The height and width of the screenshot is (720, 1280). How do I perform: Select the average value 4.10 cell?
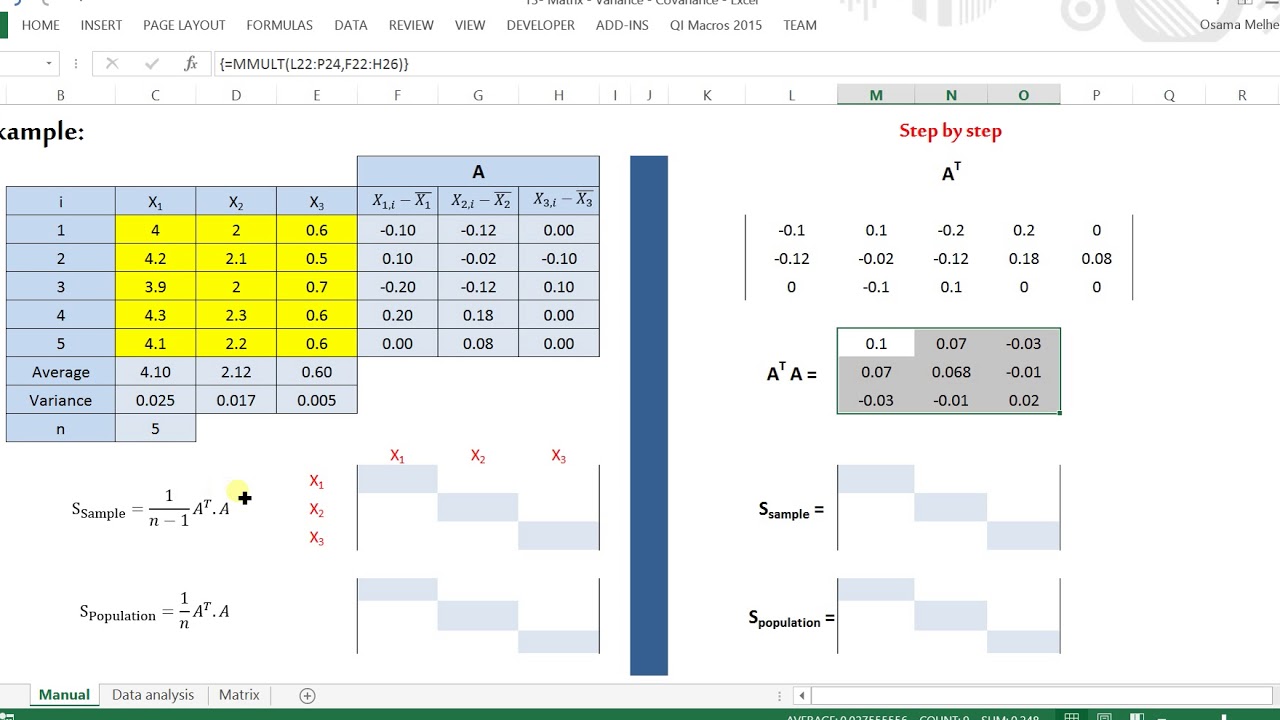click(155, 372)
